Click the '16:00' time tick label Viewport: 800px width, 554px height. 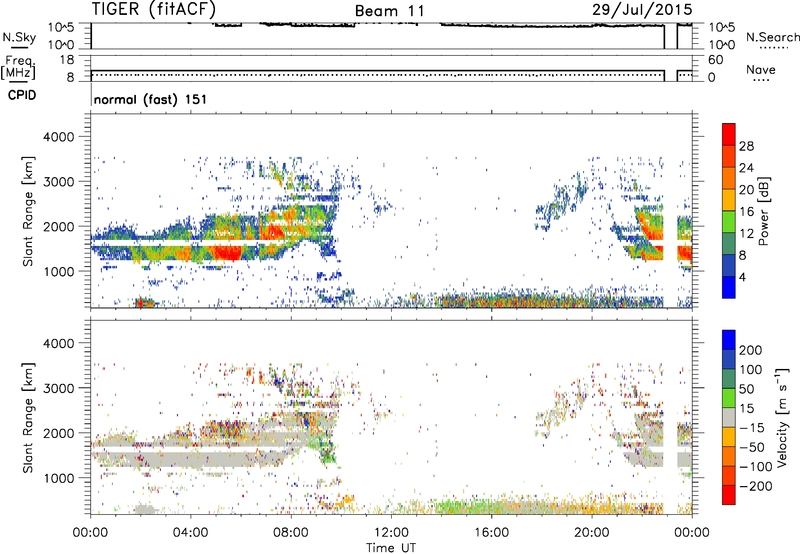pyautogui.click(x=491, y=533)
